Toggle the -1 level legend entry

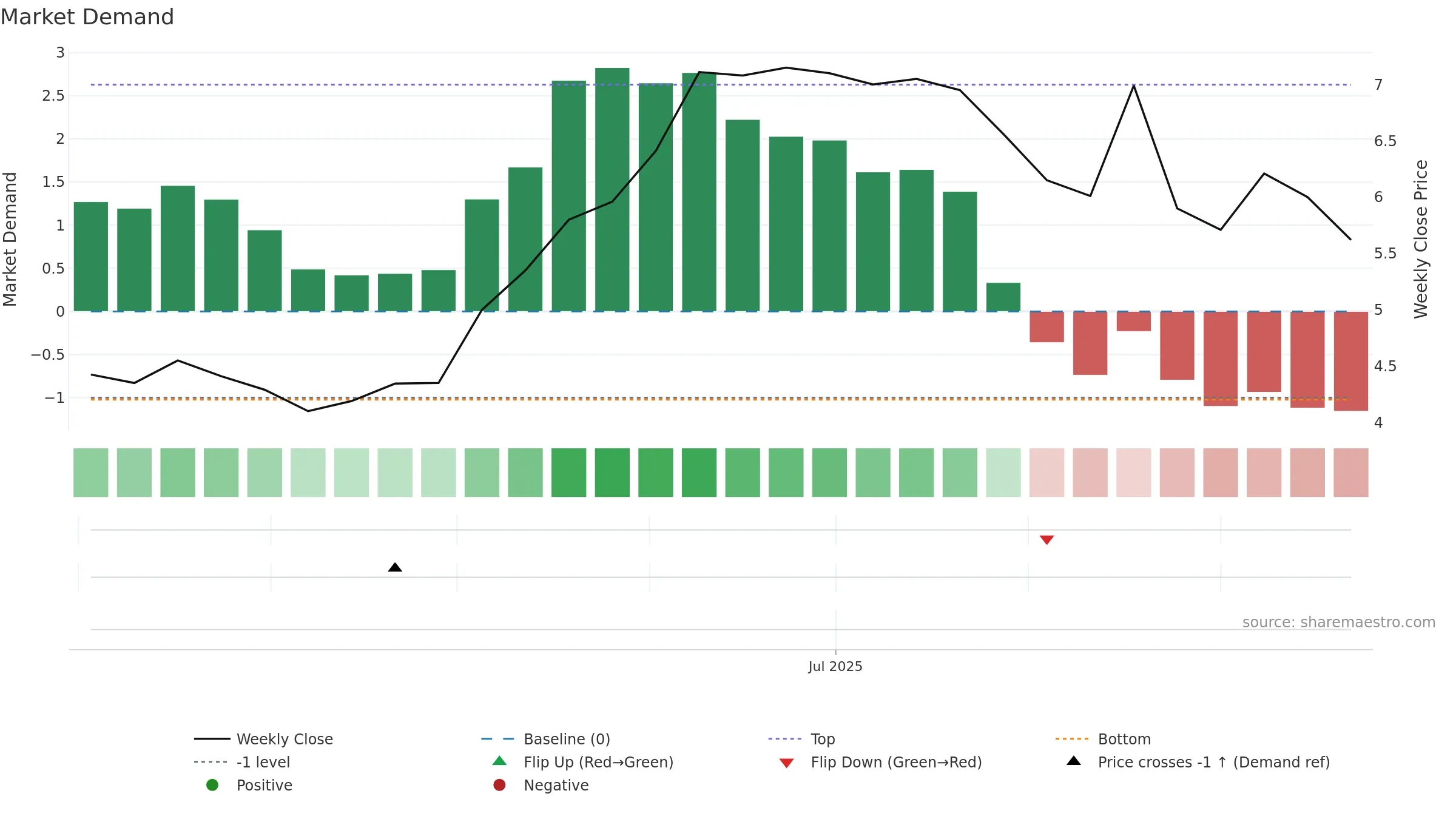coord(241,762)
